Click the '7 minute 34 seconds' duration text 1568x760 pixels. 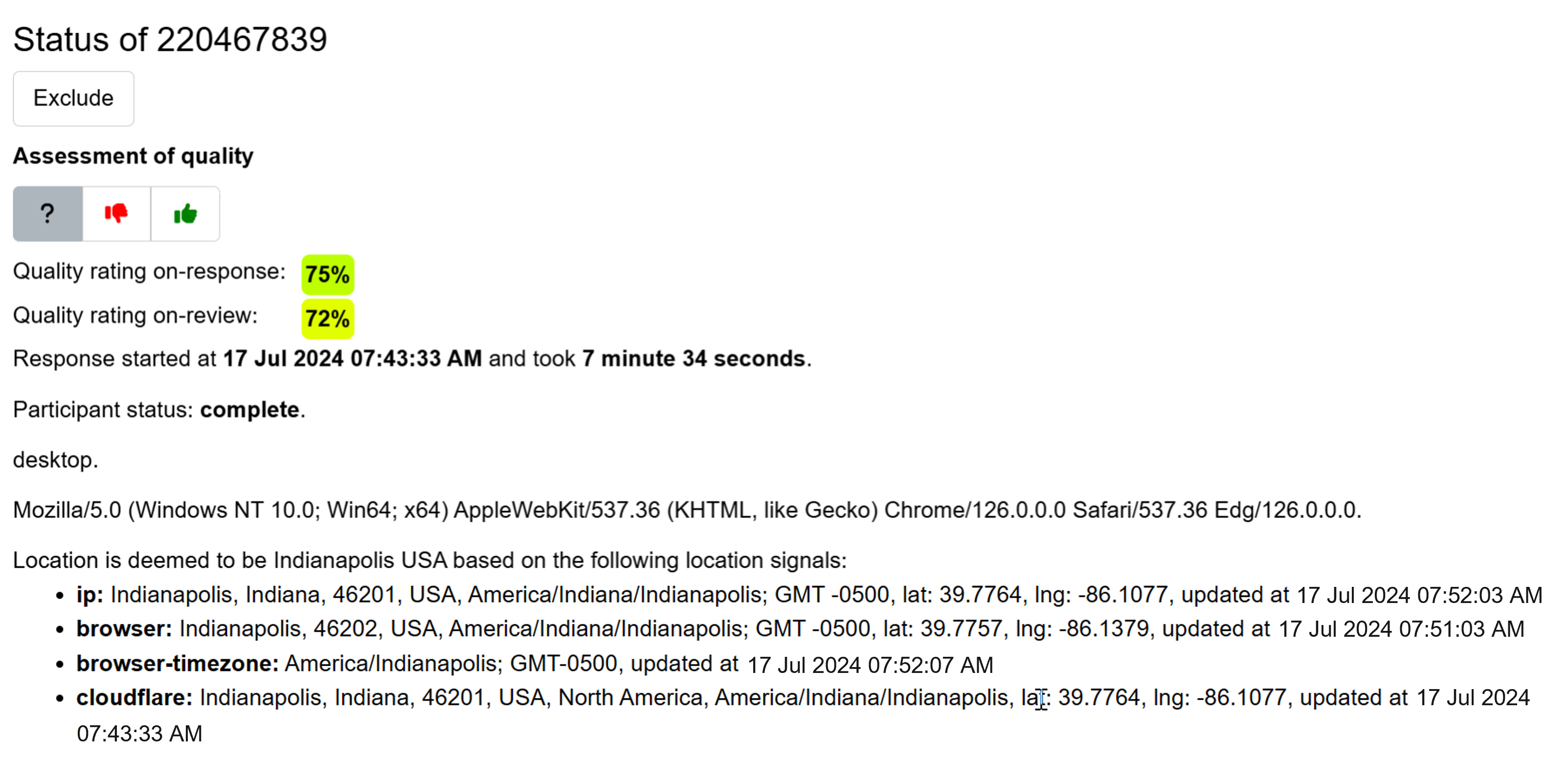(x=694, y=358)
